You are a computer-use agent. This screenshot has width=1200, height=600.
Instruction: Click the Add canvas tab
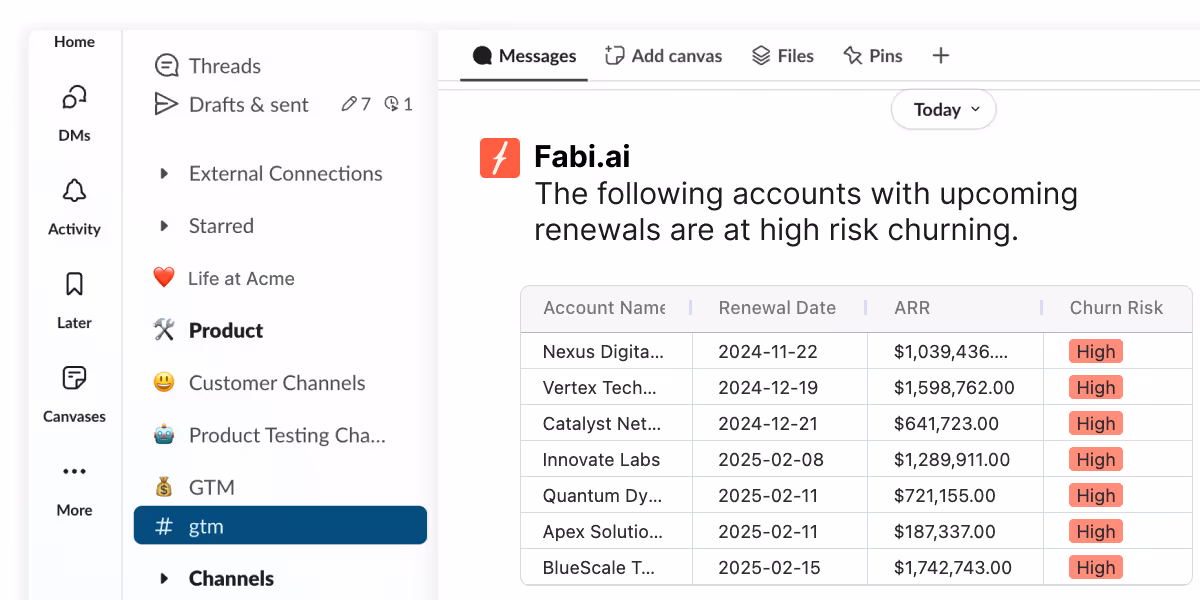click(664, 56)
